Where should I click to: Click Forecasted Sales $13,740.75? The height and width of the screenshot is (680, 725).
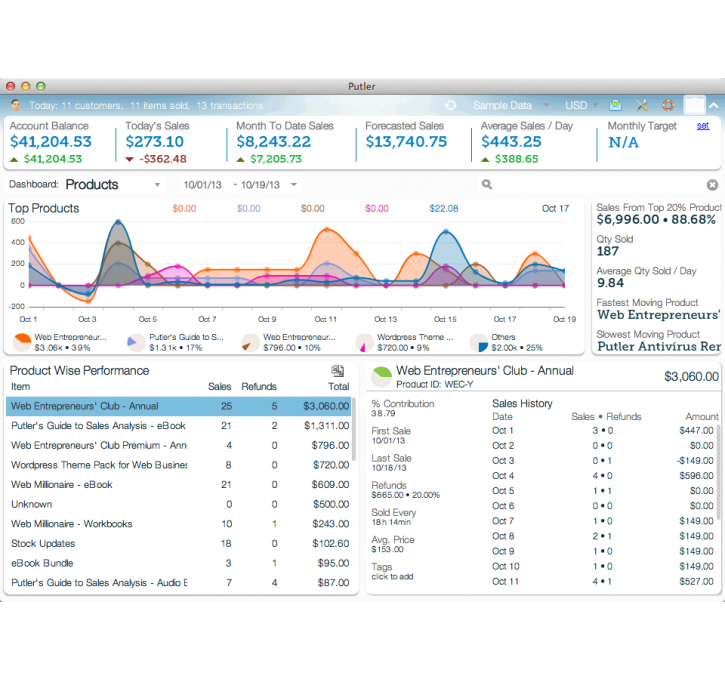pos(406,141)
